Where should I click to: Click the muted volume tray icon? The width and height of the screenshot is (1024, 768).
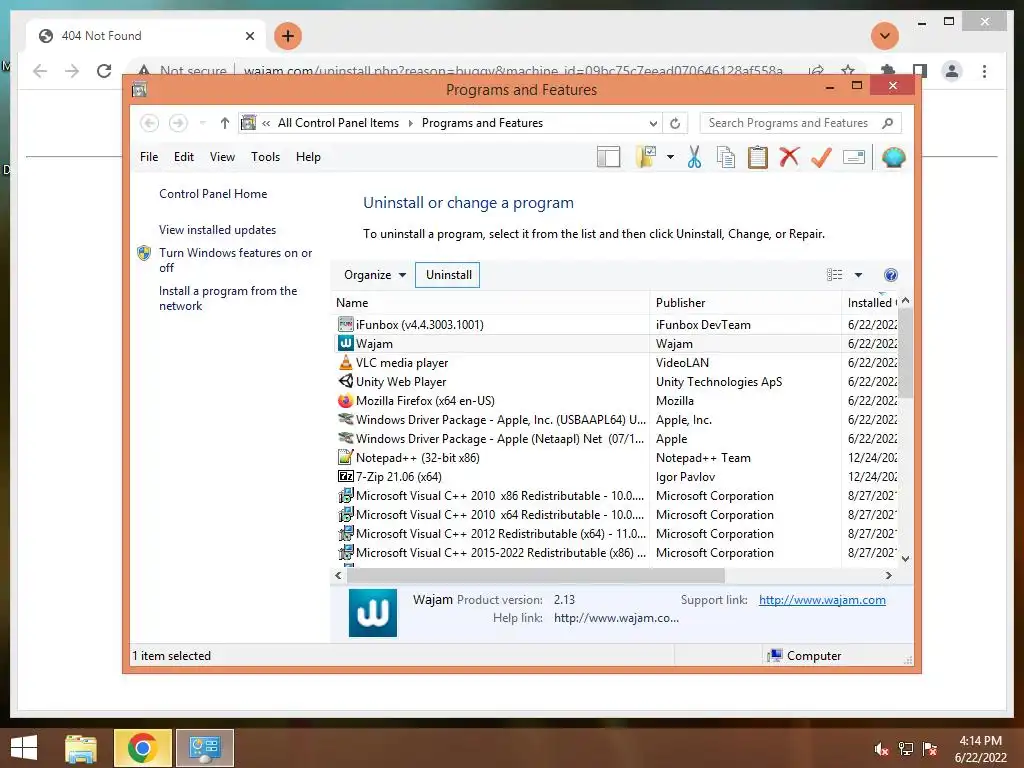pyautogui.click(x=881, y=749)
